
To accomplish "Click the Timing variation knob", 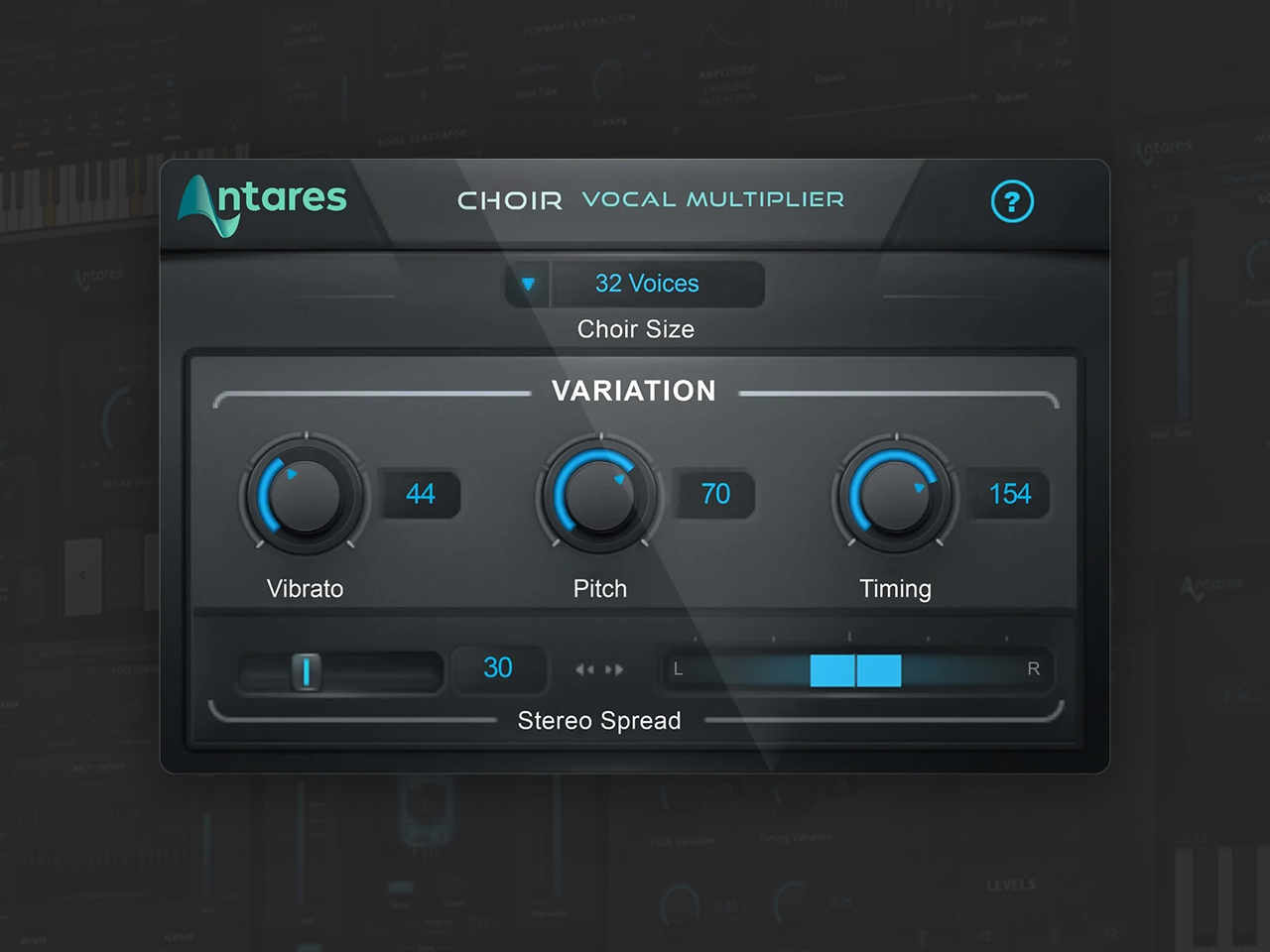I will [x=895, y=494].
